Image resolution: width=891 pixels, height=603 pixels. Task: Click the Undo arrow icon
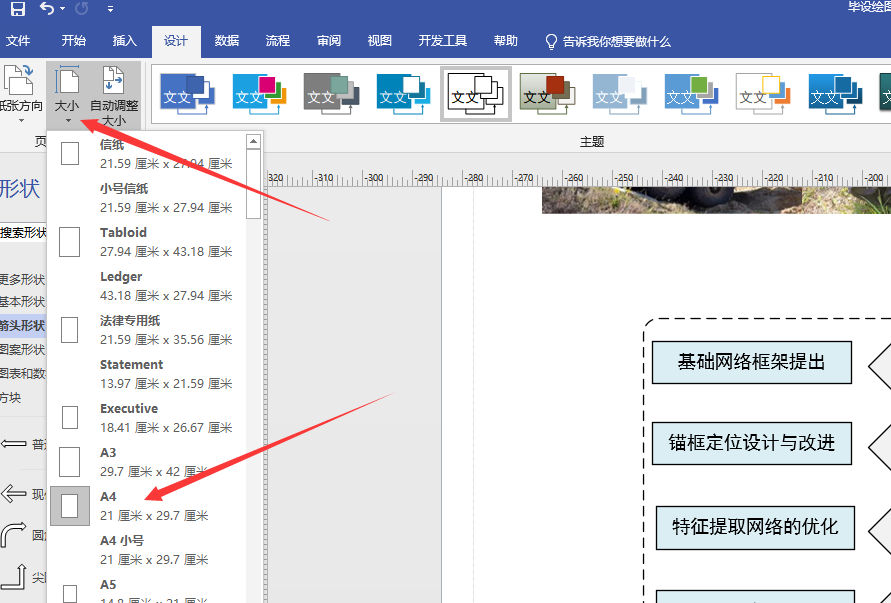click(46, 9)
